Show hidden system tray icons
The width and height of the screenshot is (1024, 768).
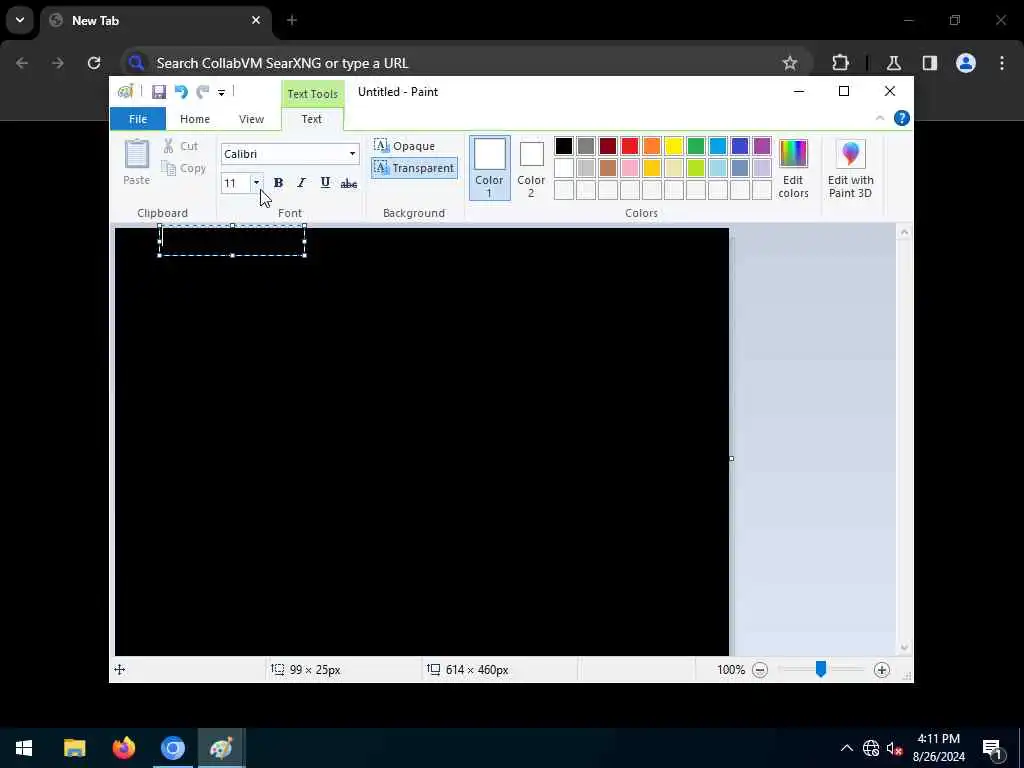tap(847, 748)
